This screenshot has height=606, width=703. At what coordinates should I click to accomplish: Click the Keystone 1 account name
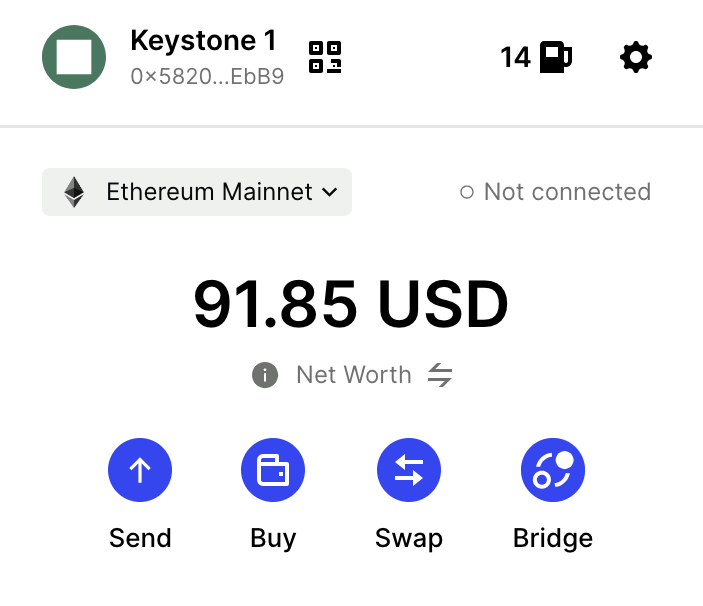[204, 41]
